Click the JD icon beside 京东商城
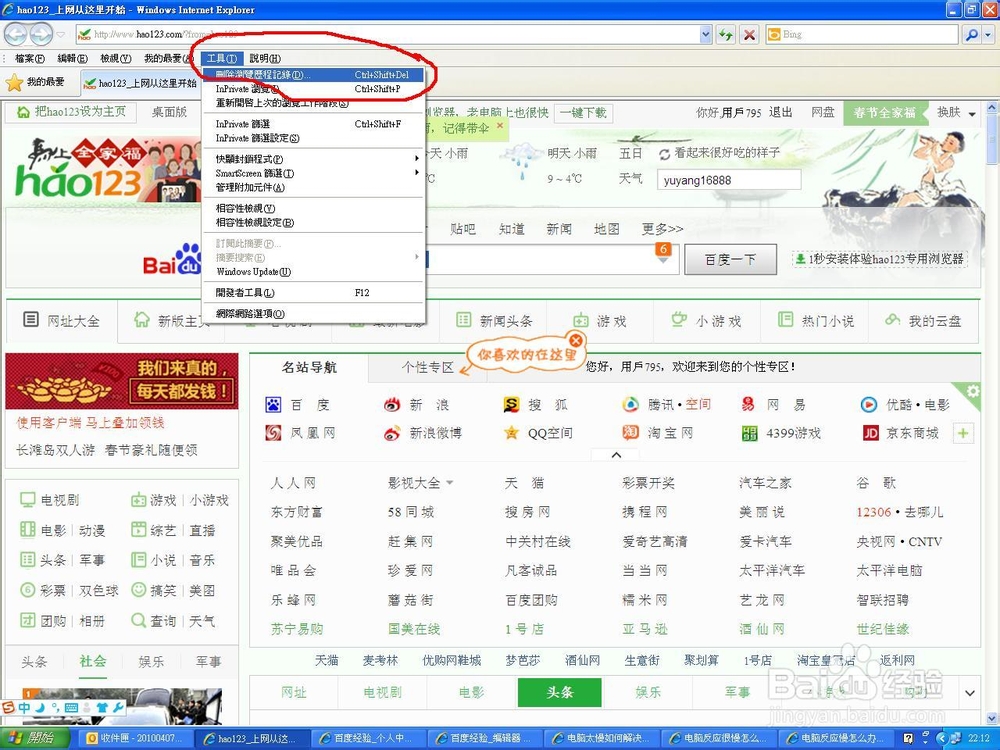Viewport: 1000px width, 750px height. coord(870,434)
